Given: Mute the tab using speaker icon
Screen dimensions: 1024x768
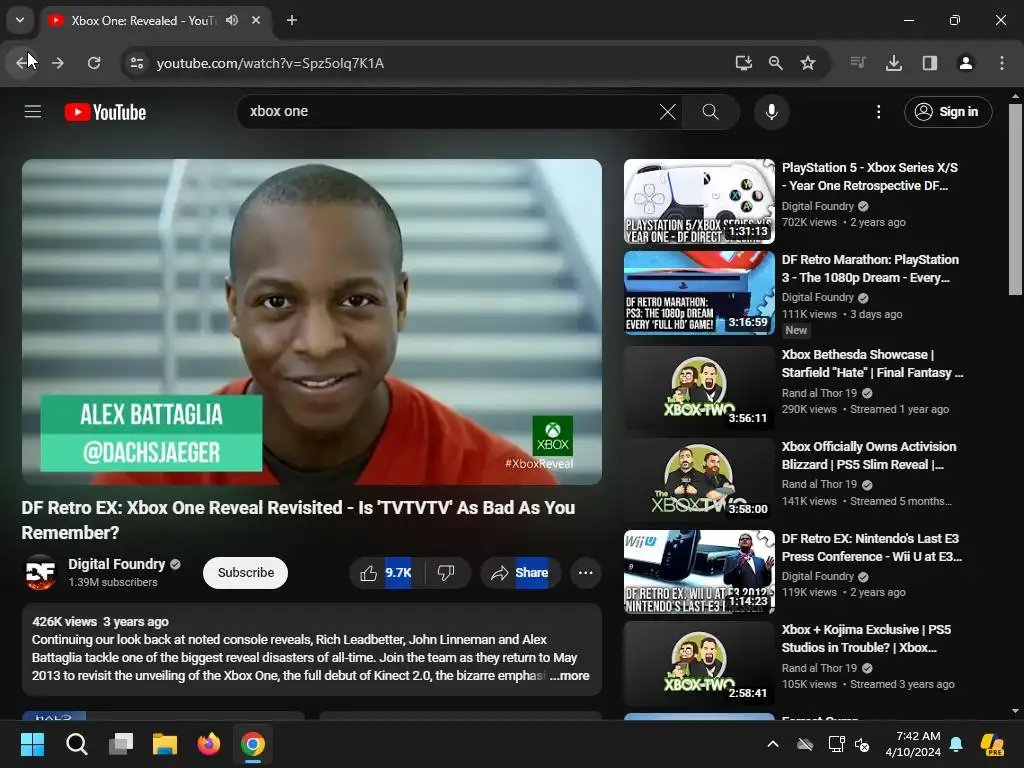Looking at the screenshot, I should click(x=232, y=20).
